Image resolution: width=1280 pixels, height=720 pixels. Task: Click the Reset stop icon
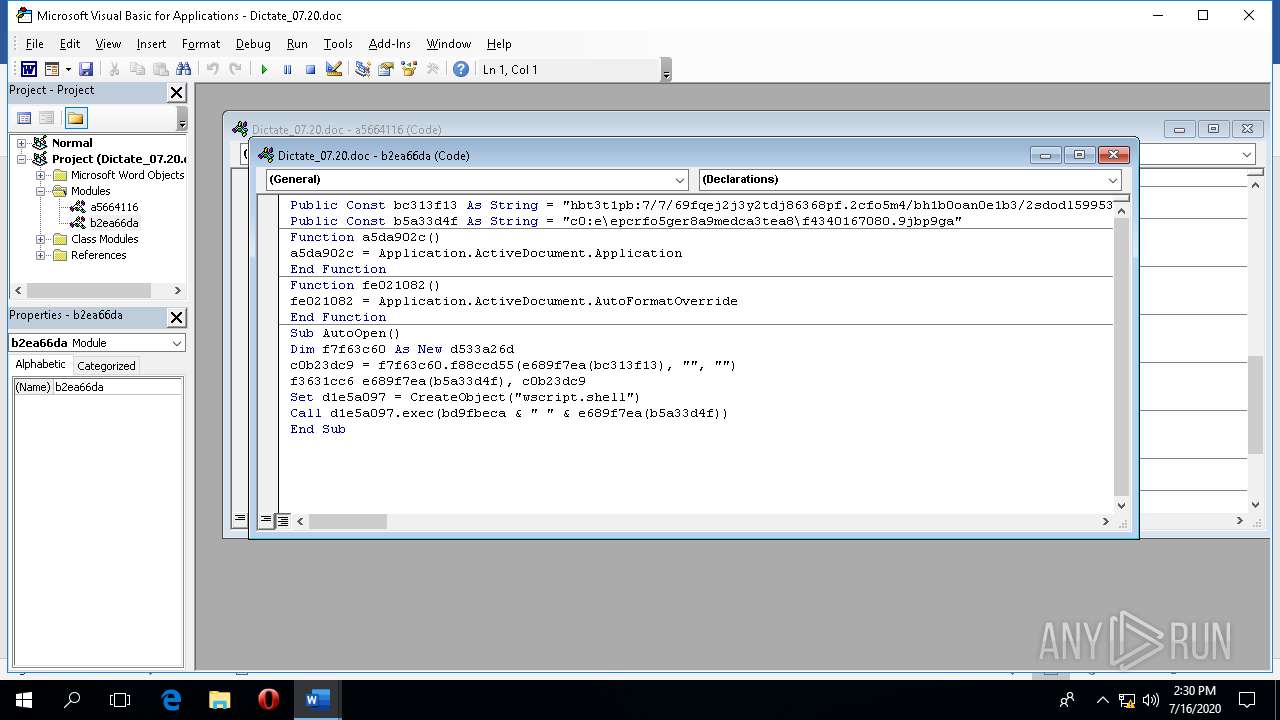coord(310,69)
